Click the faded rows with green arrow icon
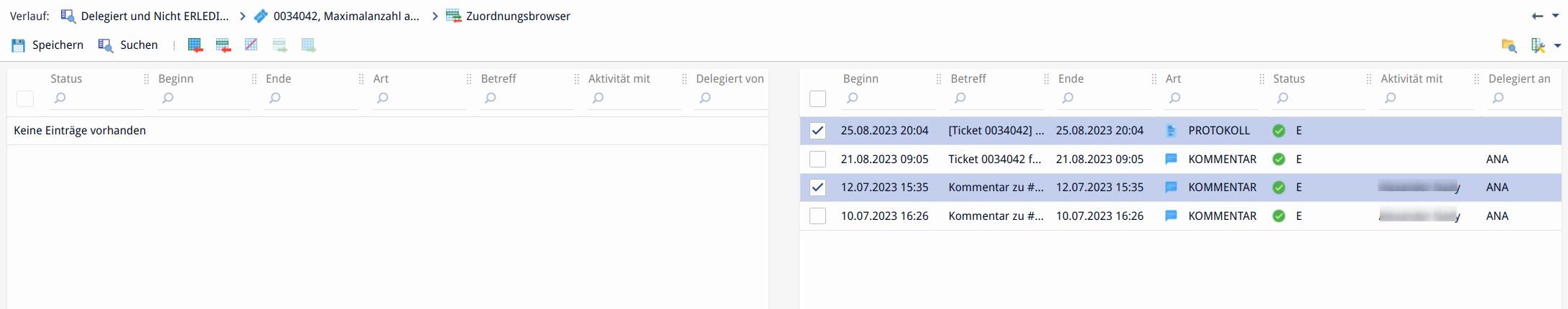1568x309 pixels. point(280,45)
